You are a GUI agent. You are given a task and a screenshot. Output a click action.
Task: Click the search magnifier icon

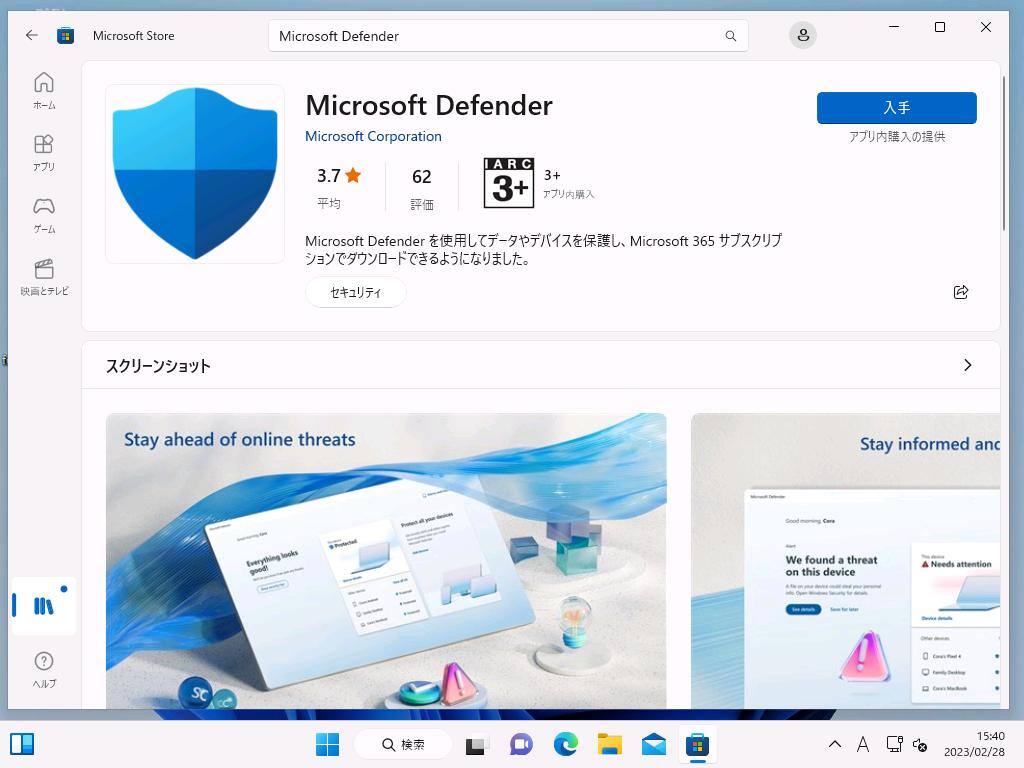coord(730,36)
